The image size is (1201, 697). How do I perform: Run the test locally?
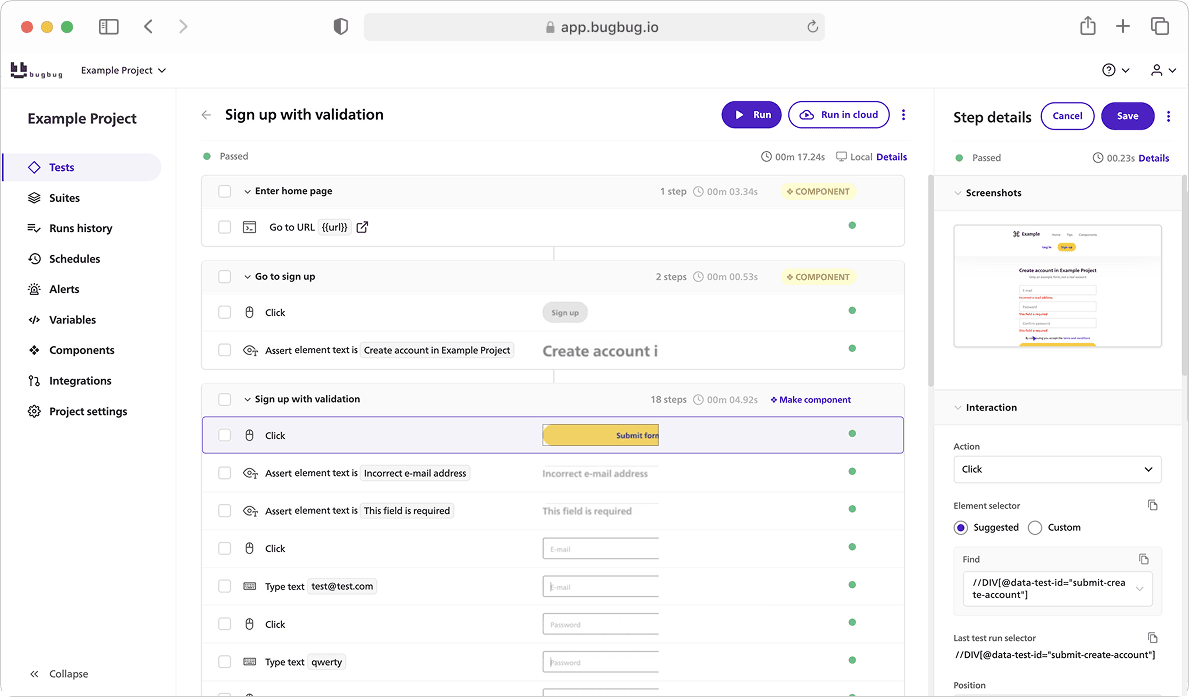click(x=751, y=115)
